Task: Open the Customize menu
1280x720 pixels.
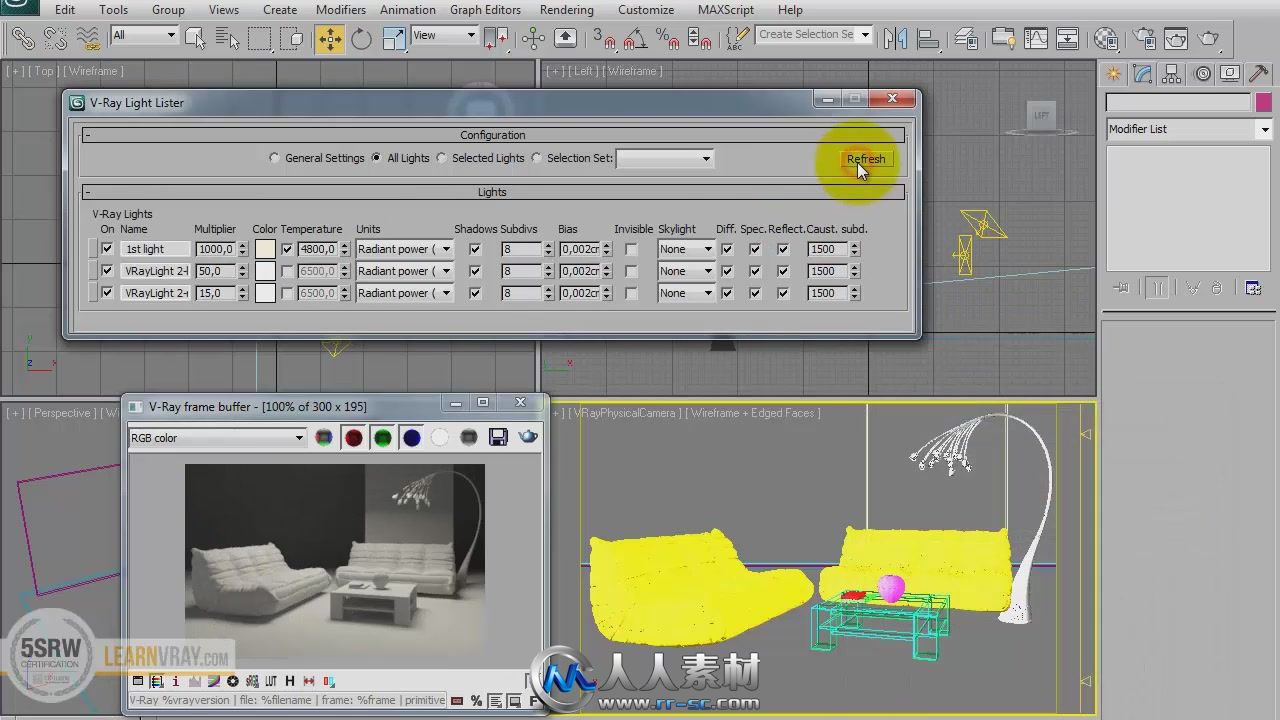Action: pos(646,10)
